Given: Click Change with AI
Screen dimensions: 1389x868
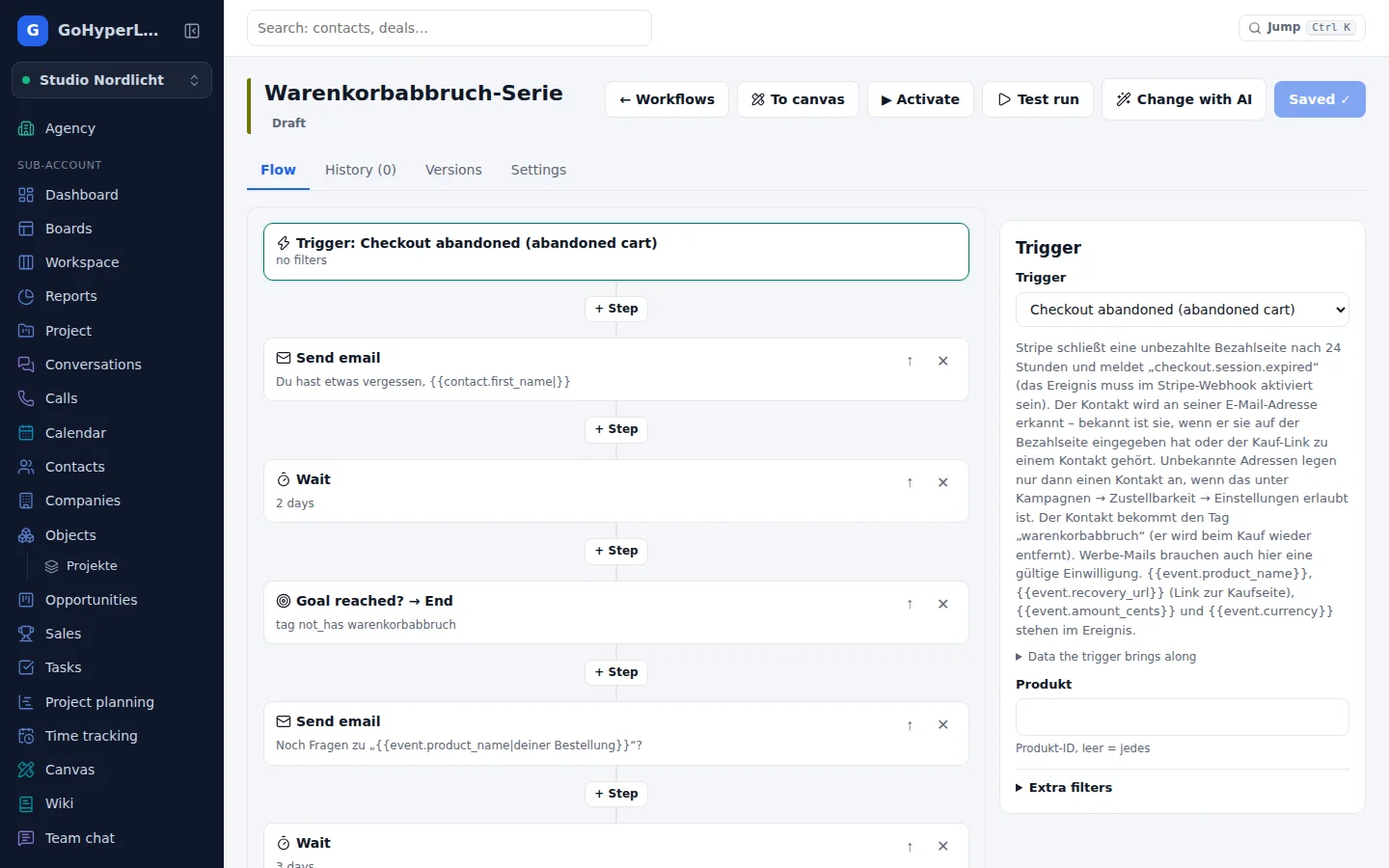Looking at the screenshot, I should tap(1184, 99).
